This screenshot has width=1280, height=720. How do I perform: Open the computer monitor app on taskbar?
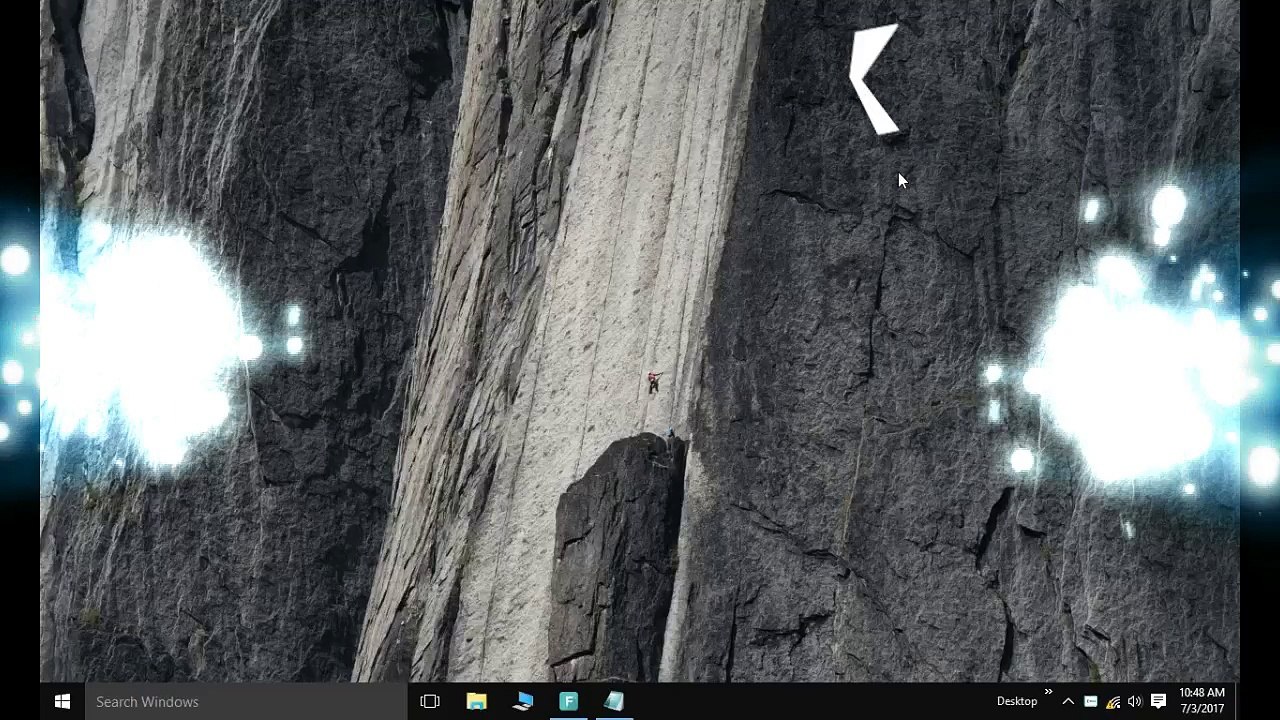point(522,701)
